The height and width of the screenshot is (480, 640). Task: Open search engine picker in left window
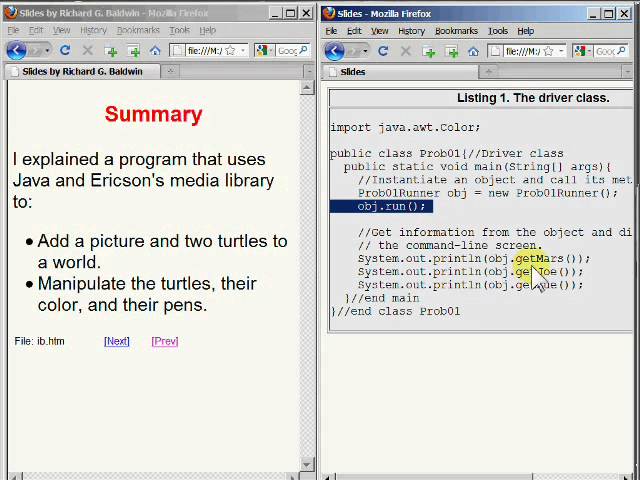[264, 51]
